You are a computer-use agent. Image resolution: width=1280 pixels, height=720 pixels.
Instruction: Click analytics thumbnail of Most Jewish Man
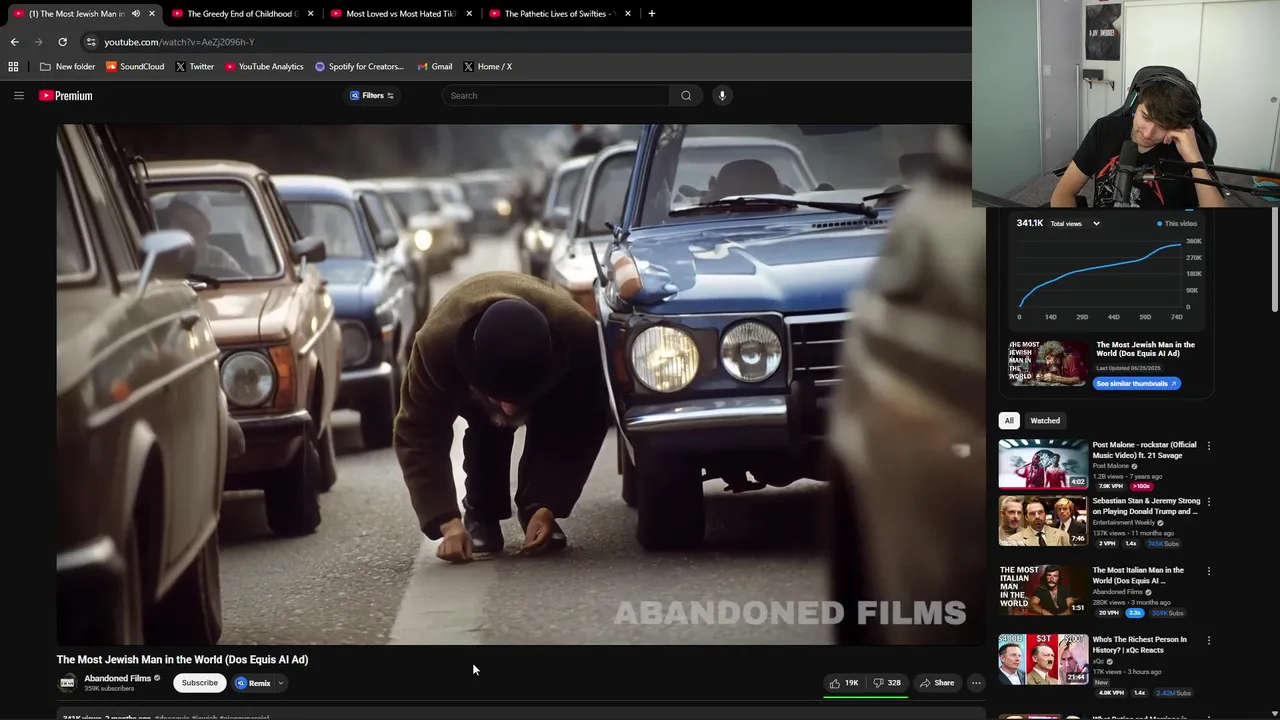1049,363
